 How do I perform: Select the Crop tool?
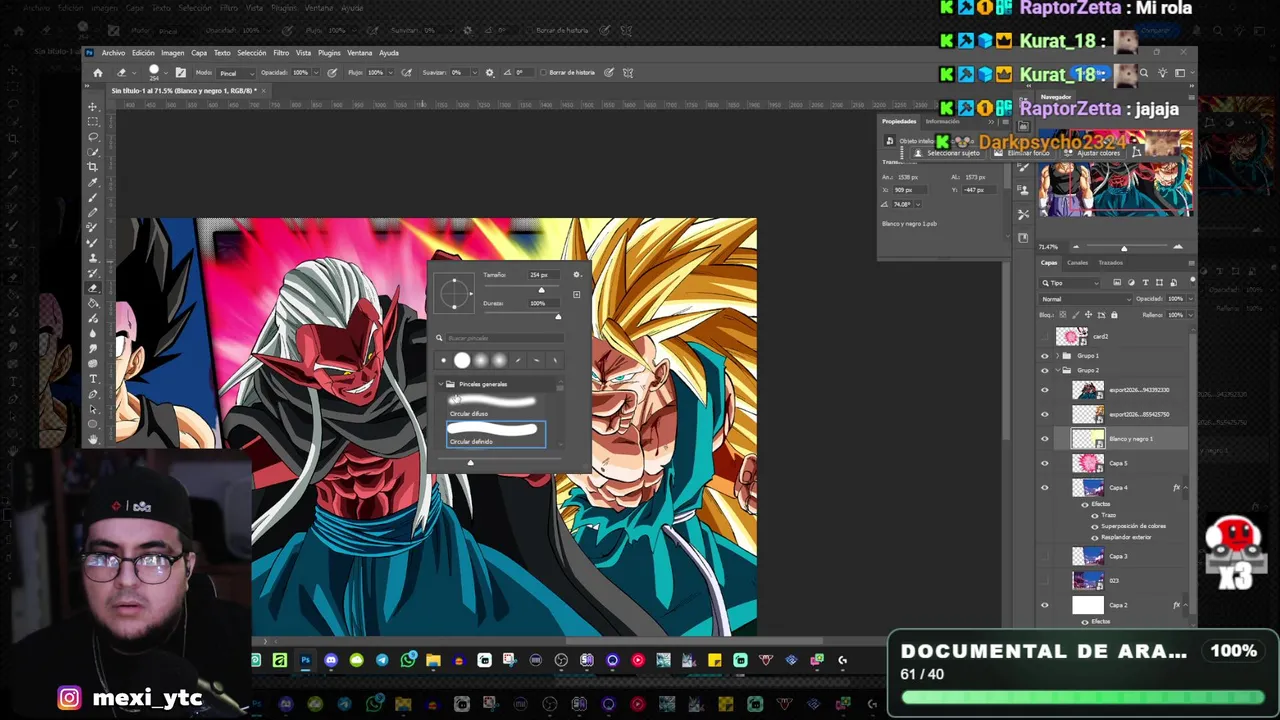point(93,167)
